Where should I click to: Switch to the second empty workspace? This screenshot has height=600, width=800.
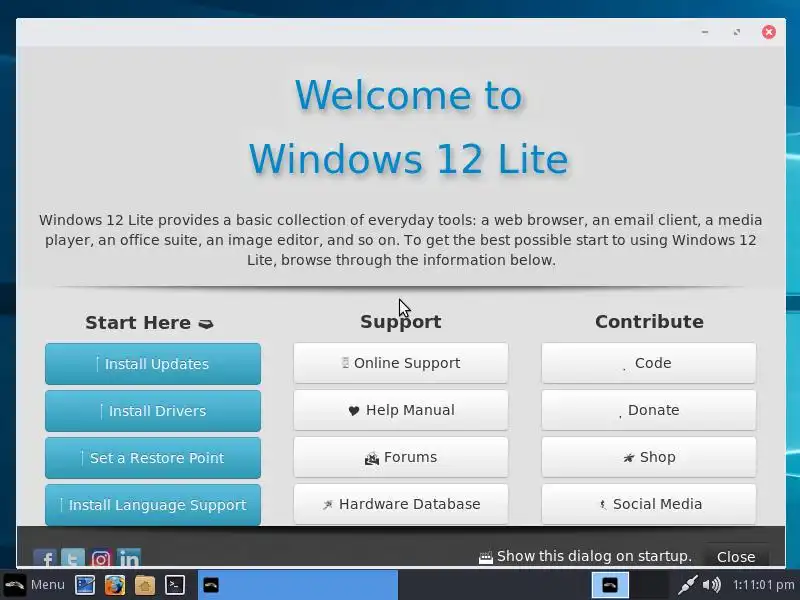coord(649,585)
